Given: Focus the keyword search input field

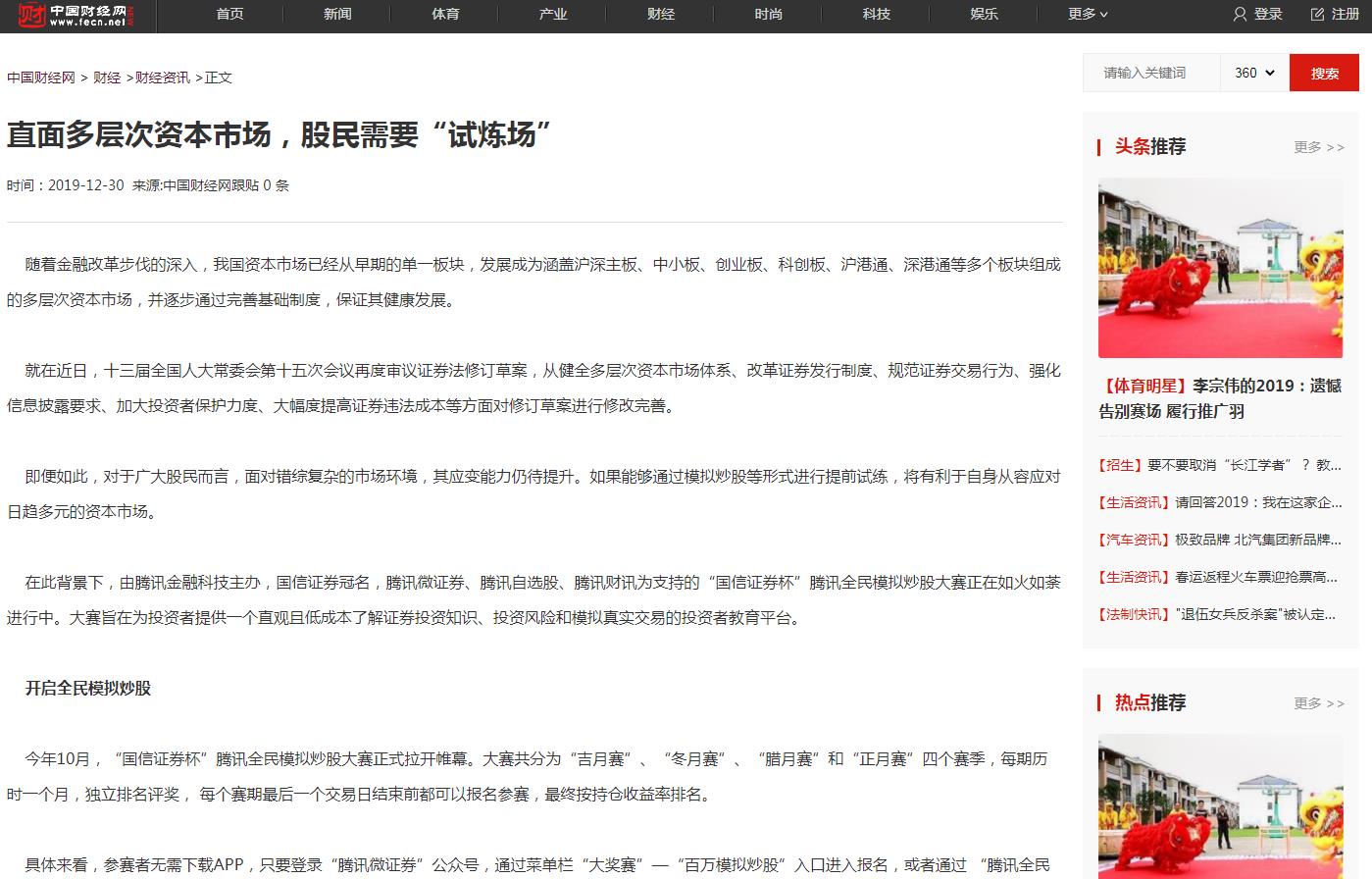Looking at the screenshot, I should (1151, 73).
